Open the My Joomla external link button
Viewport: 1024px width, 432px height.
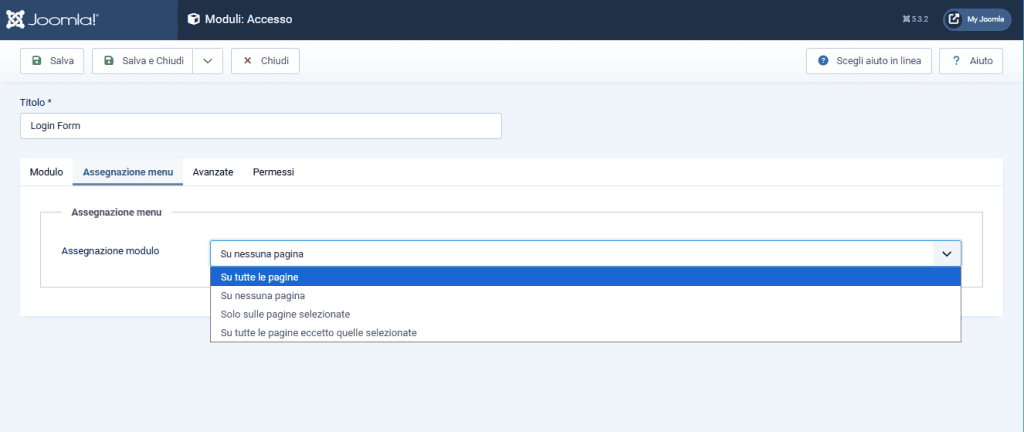pos(977,19)
